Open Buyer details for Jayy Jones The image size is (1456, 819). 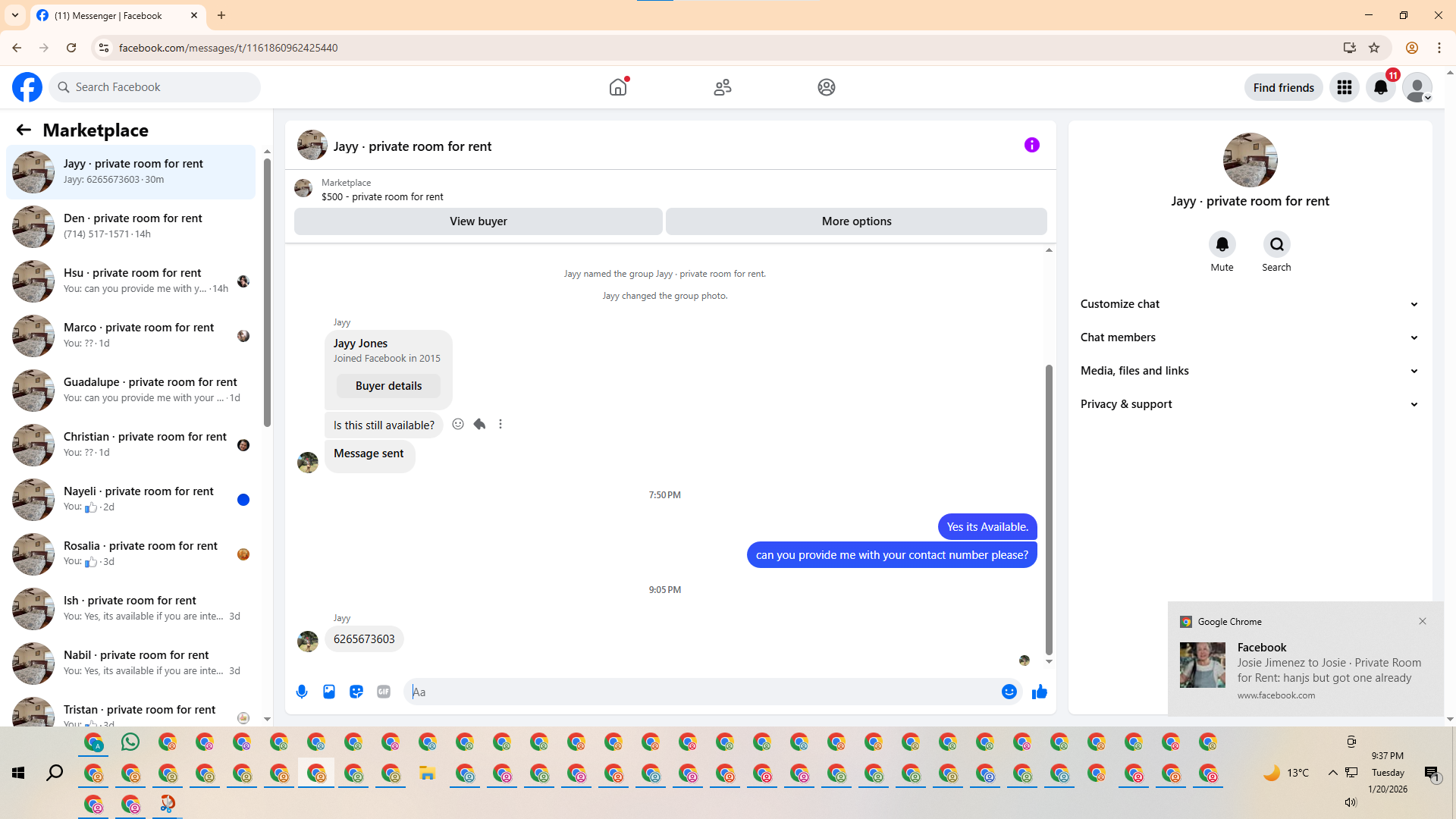tap(388, 386)
